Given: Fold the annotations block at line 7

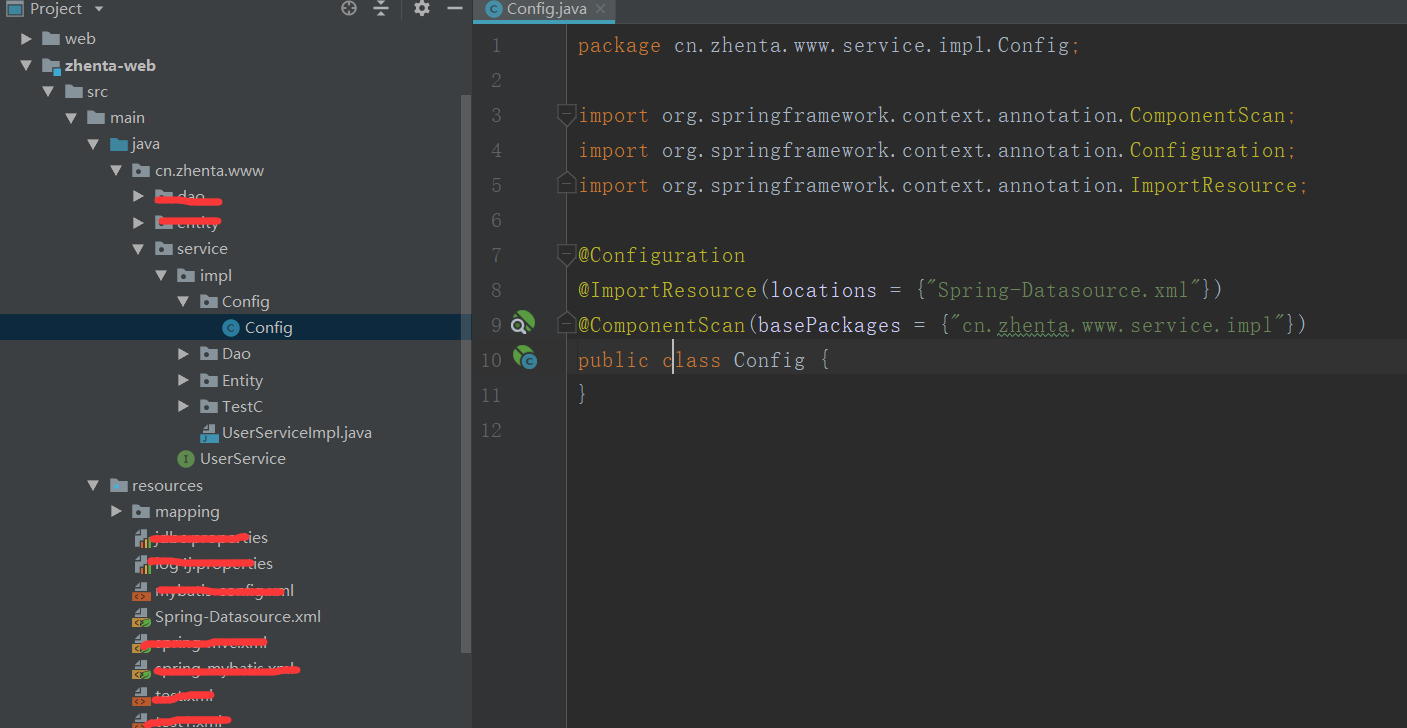Looking at the screenshot, I should [x=566, y=255].
